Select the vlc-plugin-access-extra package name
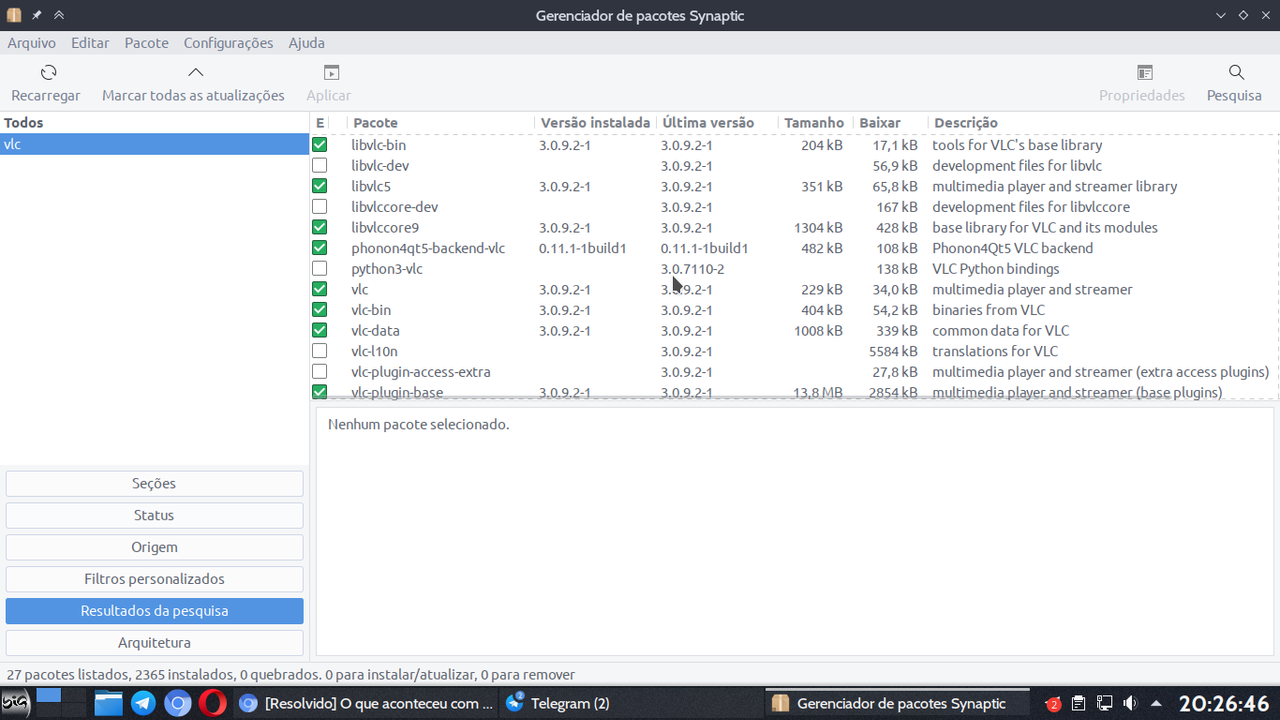This screenshot has width=1280, height=720. point(421,372)
